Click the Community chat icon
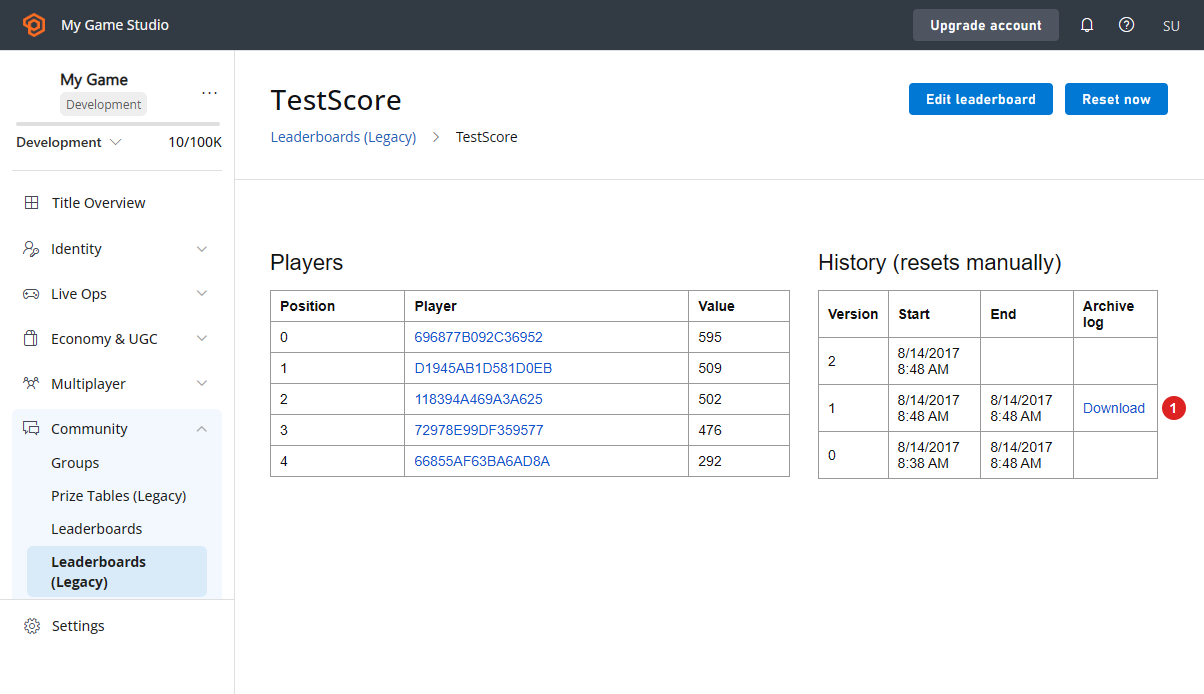This screenshot has width=1204, height=694. point(31,429)
